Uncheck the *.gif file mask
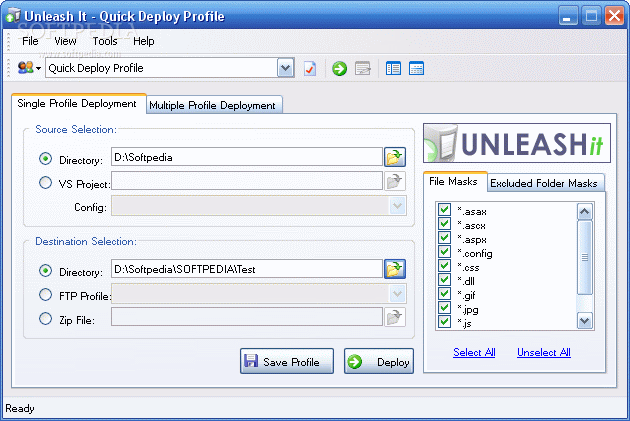630x421 pixels. 444,294
